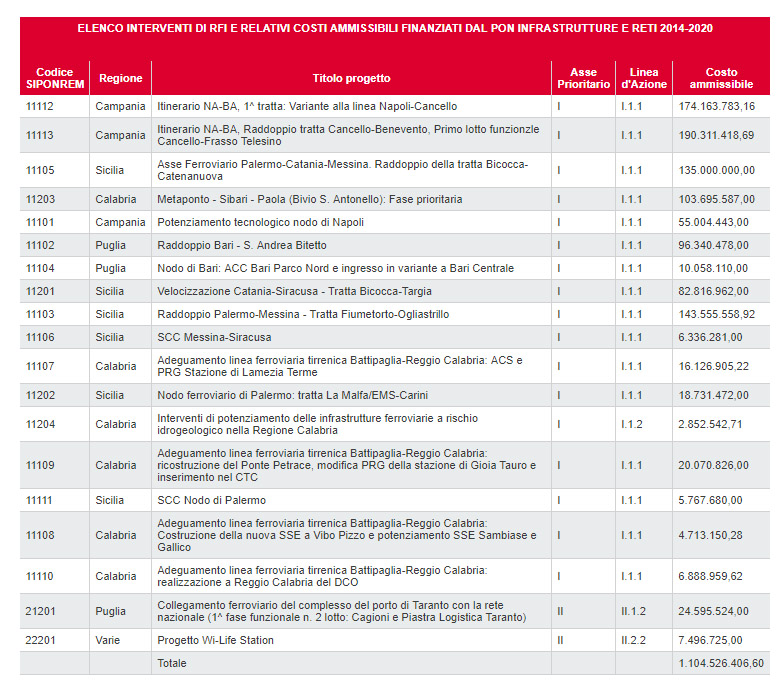The image size is (778, 687).
Task: Select cost value 24.595.524,00
Action: tap(713, 611)
